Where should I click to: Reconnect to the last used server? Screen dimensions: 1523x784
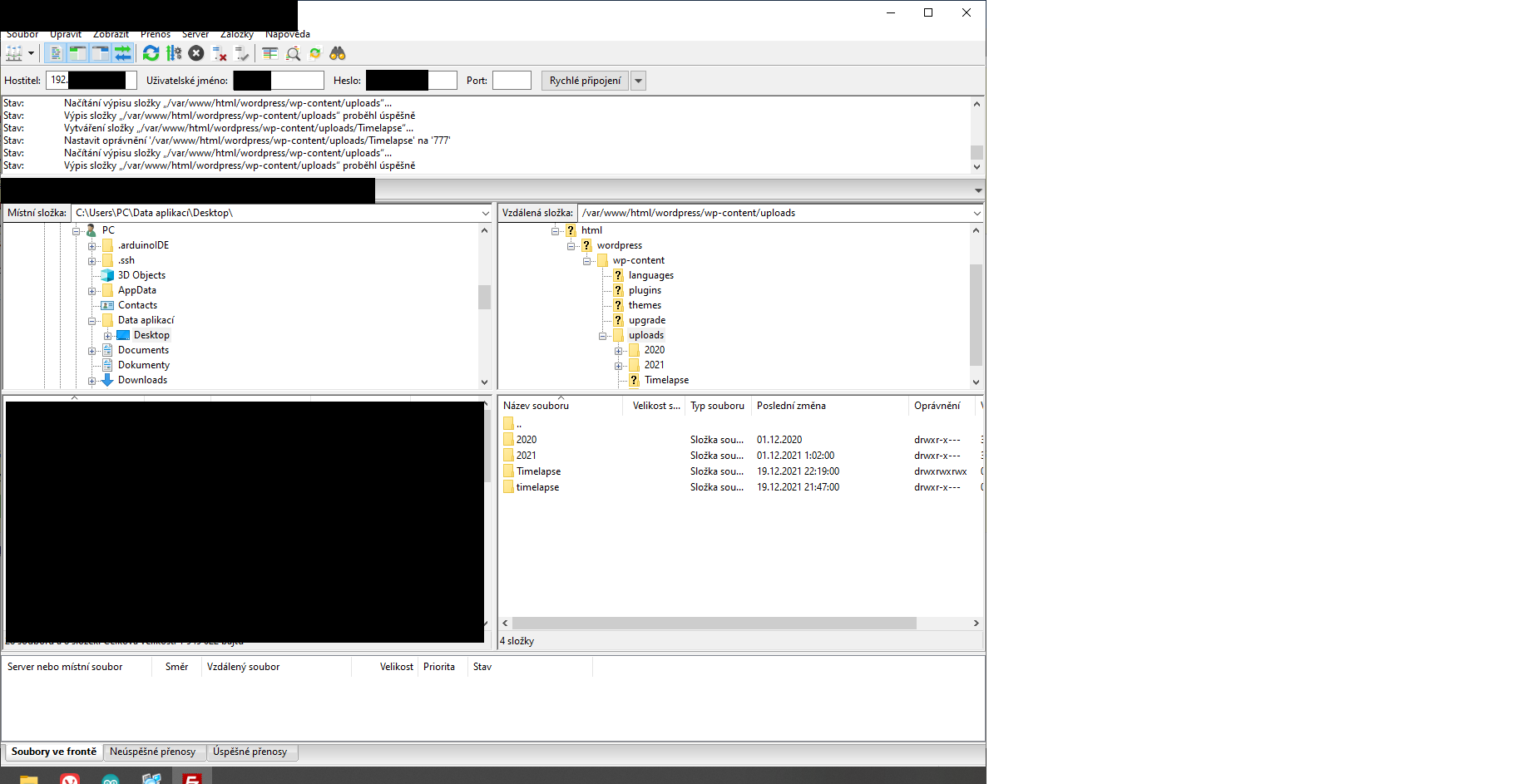pyautogui.click(x=242, y=53)
